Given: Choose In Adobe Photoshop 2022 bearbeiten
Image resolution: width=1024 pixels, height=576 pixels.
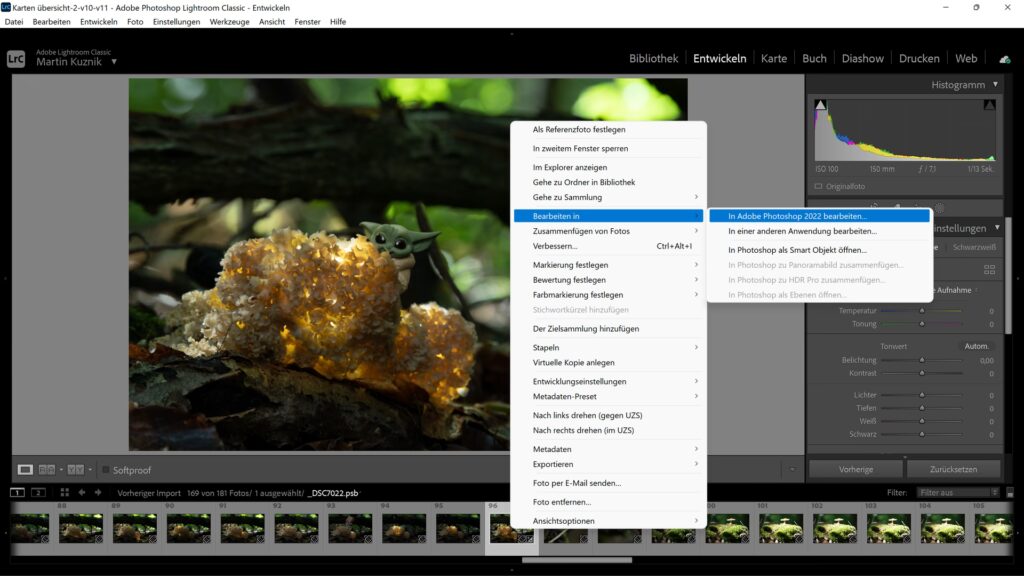Looking at the screenshot, I should (797, 215).
